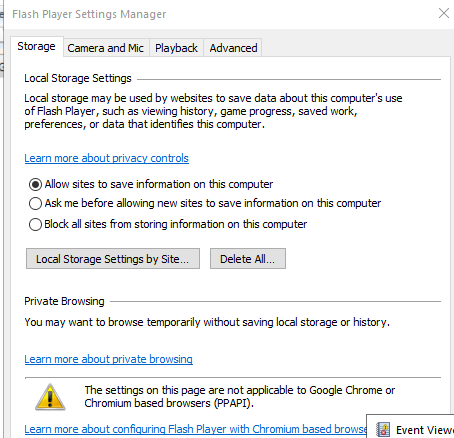Select Allow sites to save information
The height and width of the screenshot is (438, 454).
[x=35, y=184]
